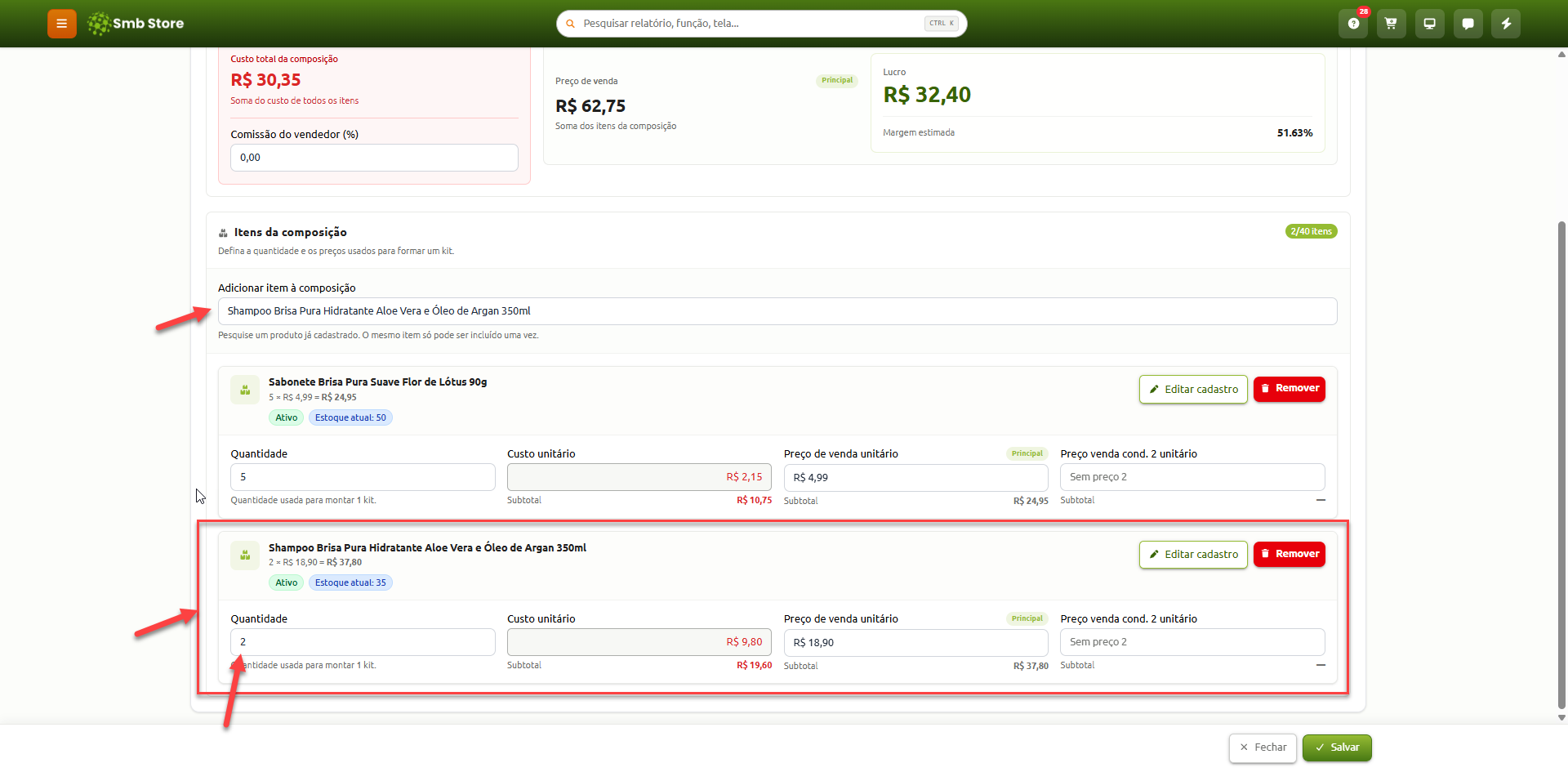Open the chat bubble icon
Image resolution: width=1568 pixels, height=772 pixels.
point(1468,24)
